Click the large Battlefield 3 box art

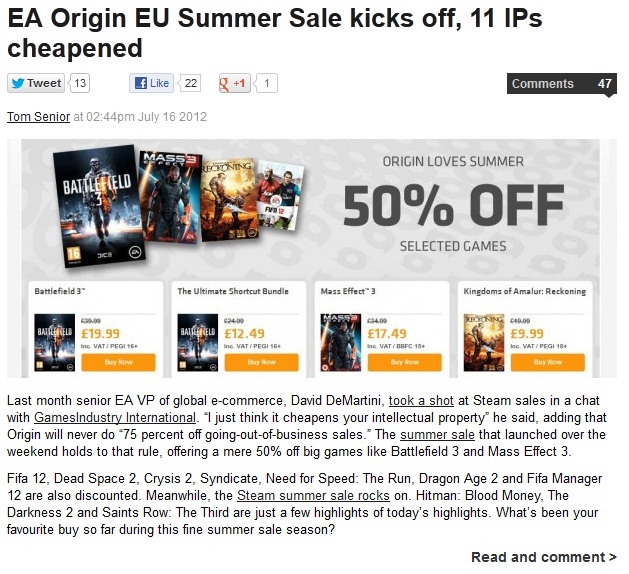pos(99,206)
